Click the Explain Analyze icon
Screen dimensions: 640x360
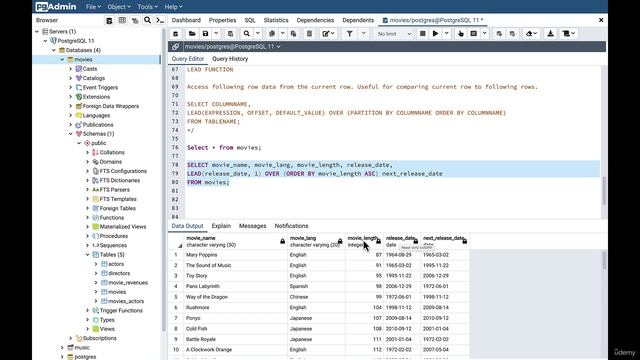click(x=473, y=34)
